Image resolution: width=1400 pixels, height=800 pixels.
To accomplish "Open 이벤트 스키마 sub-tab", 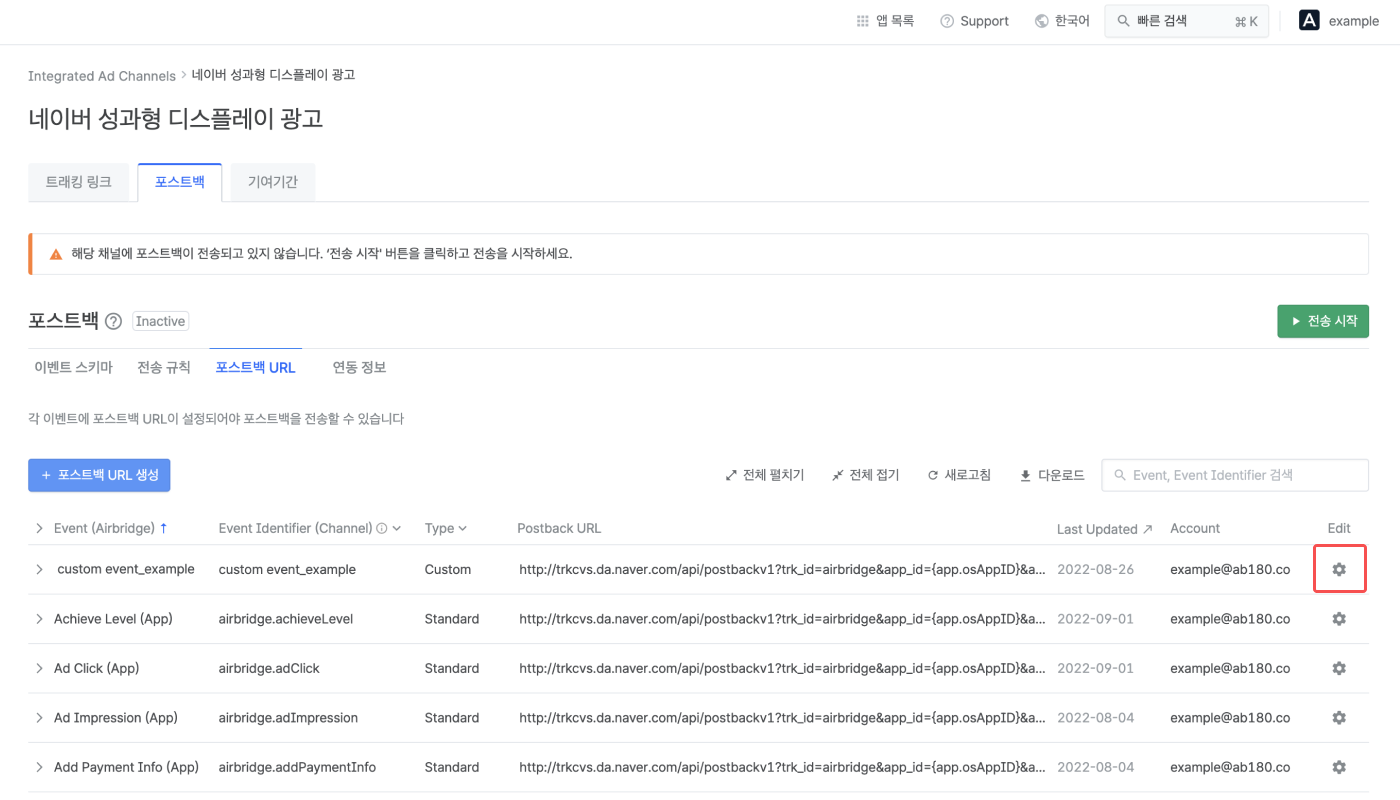I will click(73, 367).
